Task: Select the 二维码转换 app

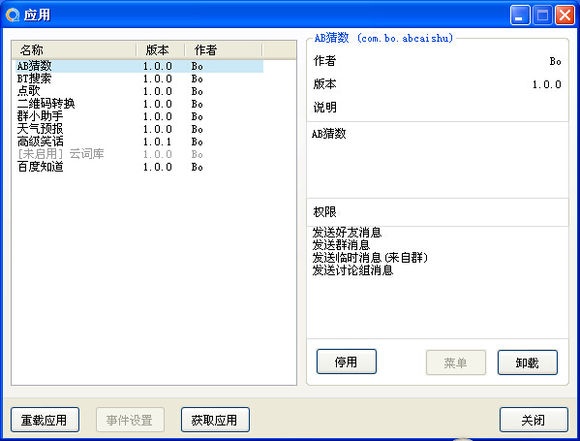Action: click(x=139, y=104)
